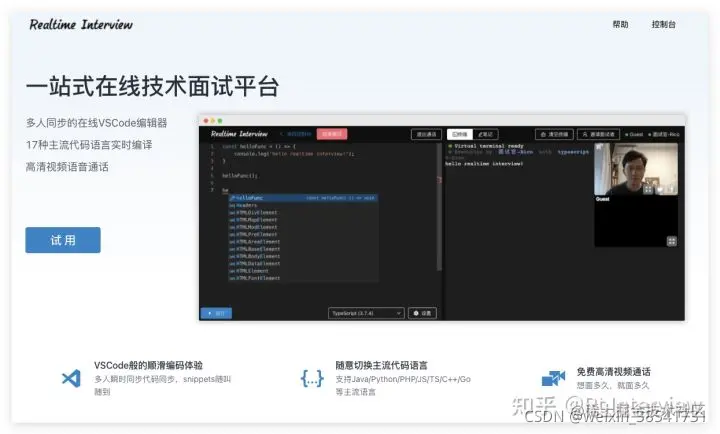Click the grid icon on the webcam thumbnail
Screen dimensions: 720x434
[x=648, y=189]
